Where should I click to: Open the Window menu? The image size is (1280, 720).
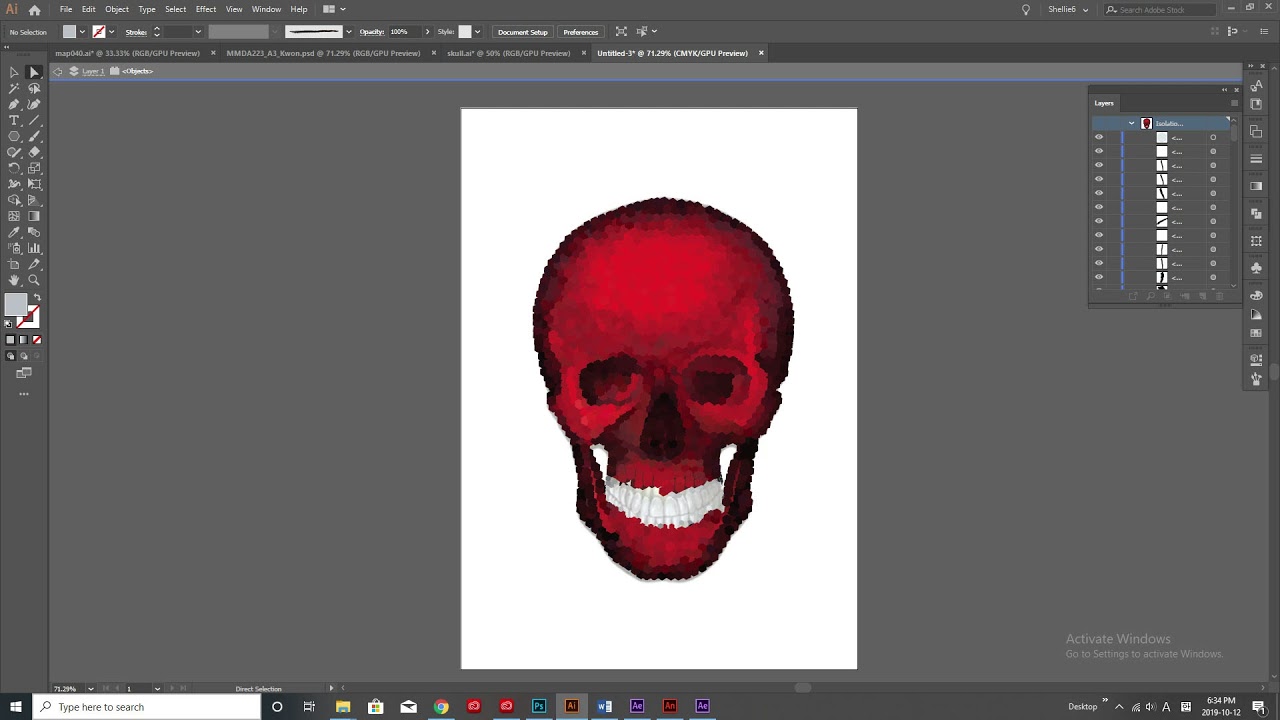click(266, 9)
